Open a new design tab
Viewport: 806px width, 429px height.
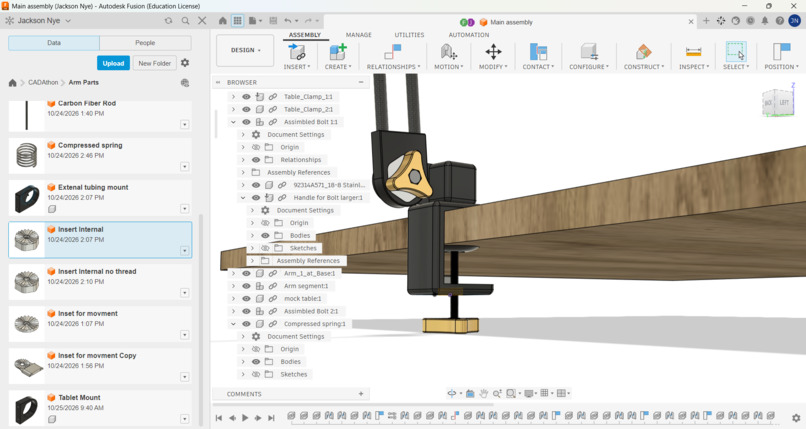(x=706, y=21)
